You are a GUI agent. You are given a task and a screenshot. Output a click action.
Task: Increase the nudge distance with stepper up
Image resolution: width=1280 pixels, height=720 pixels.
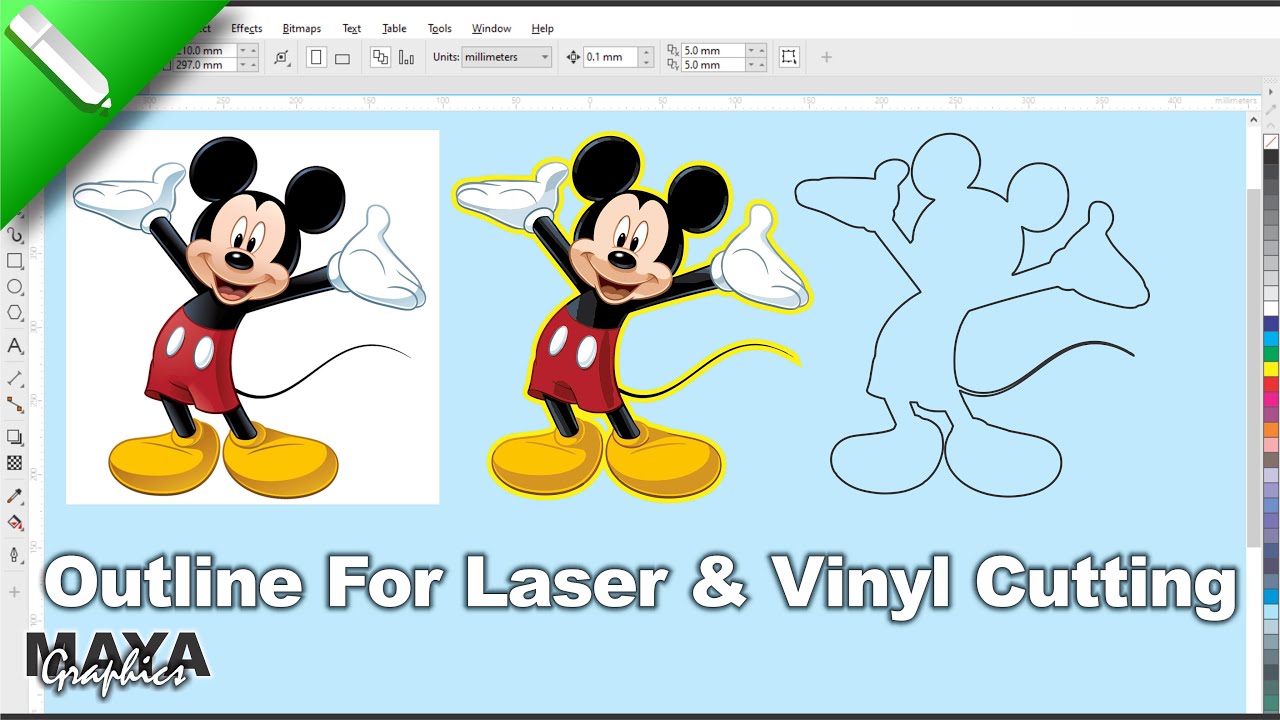click(x=646, y=52)
